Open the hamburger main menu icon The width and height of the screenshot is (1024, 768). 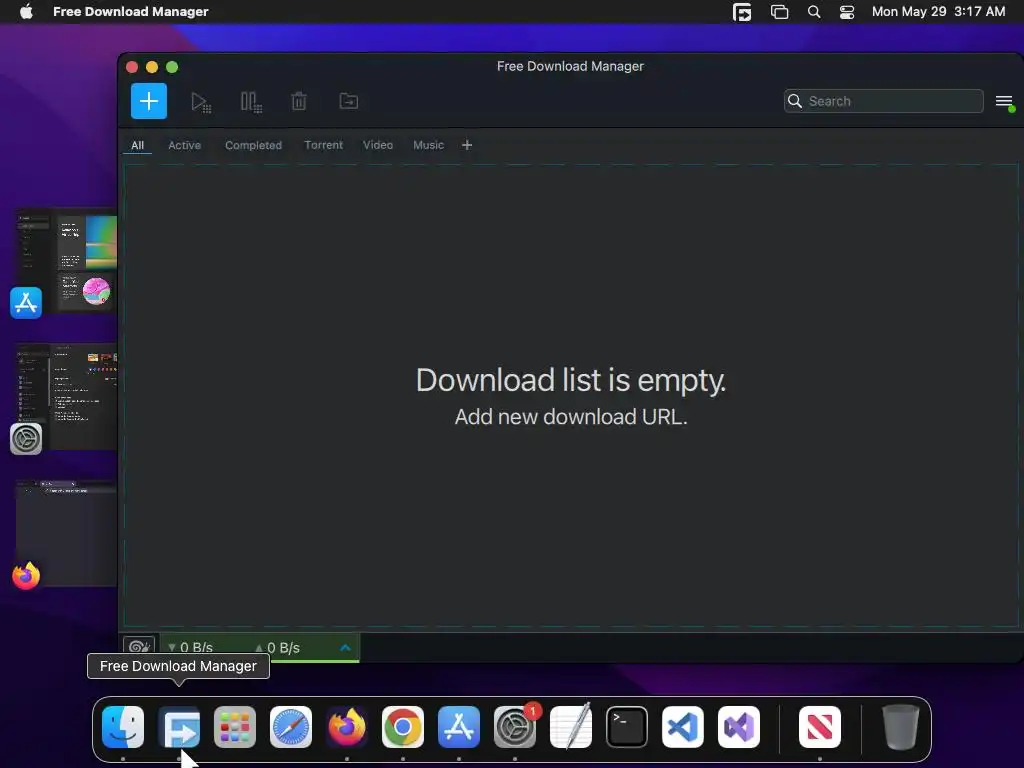point(1004,102)
